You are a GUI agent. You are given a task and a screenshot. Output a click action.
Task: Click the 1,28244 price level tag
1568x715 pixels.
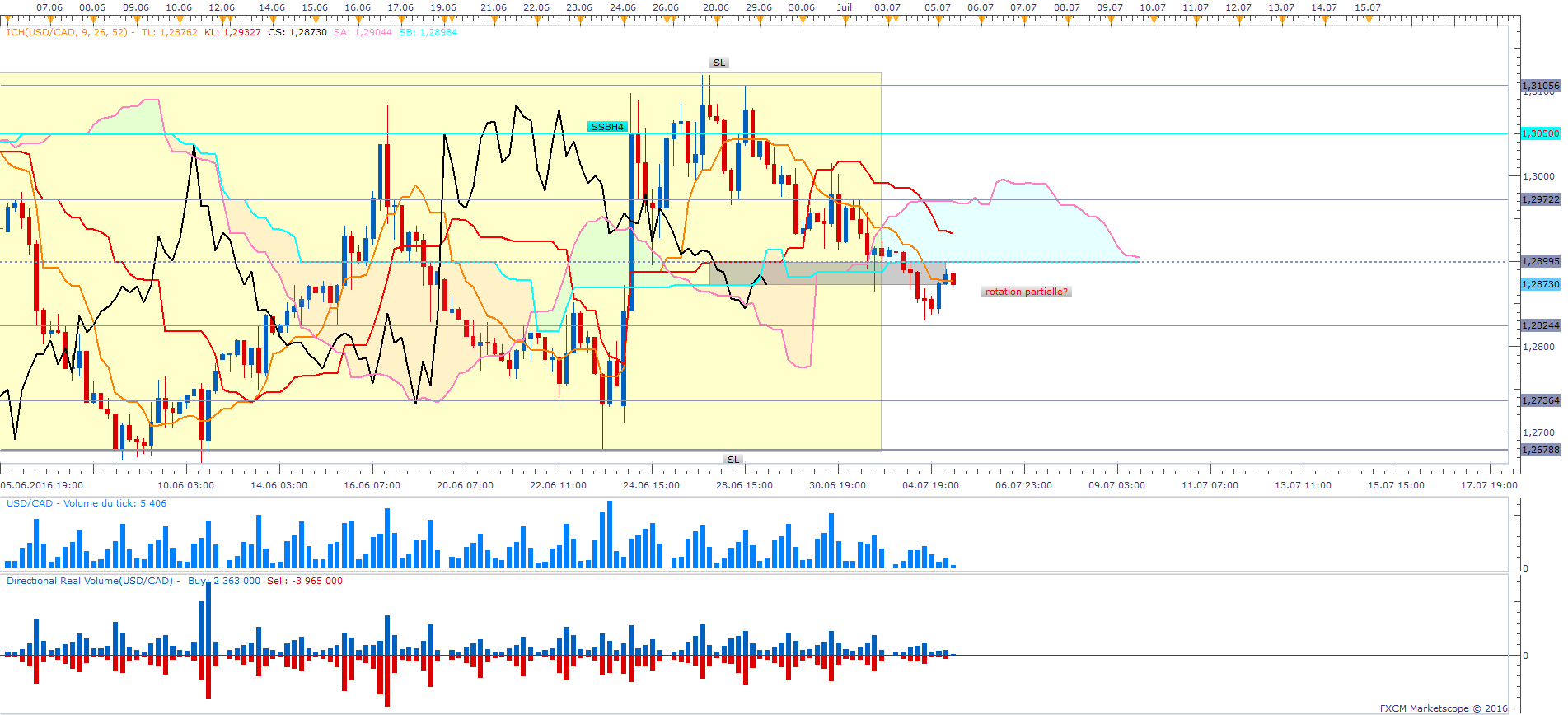[x=1540, y=325]
